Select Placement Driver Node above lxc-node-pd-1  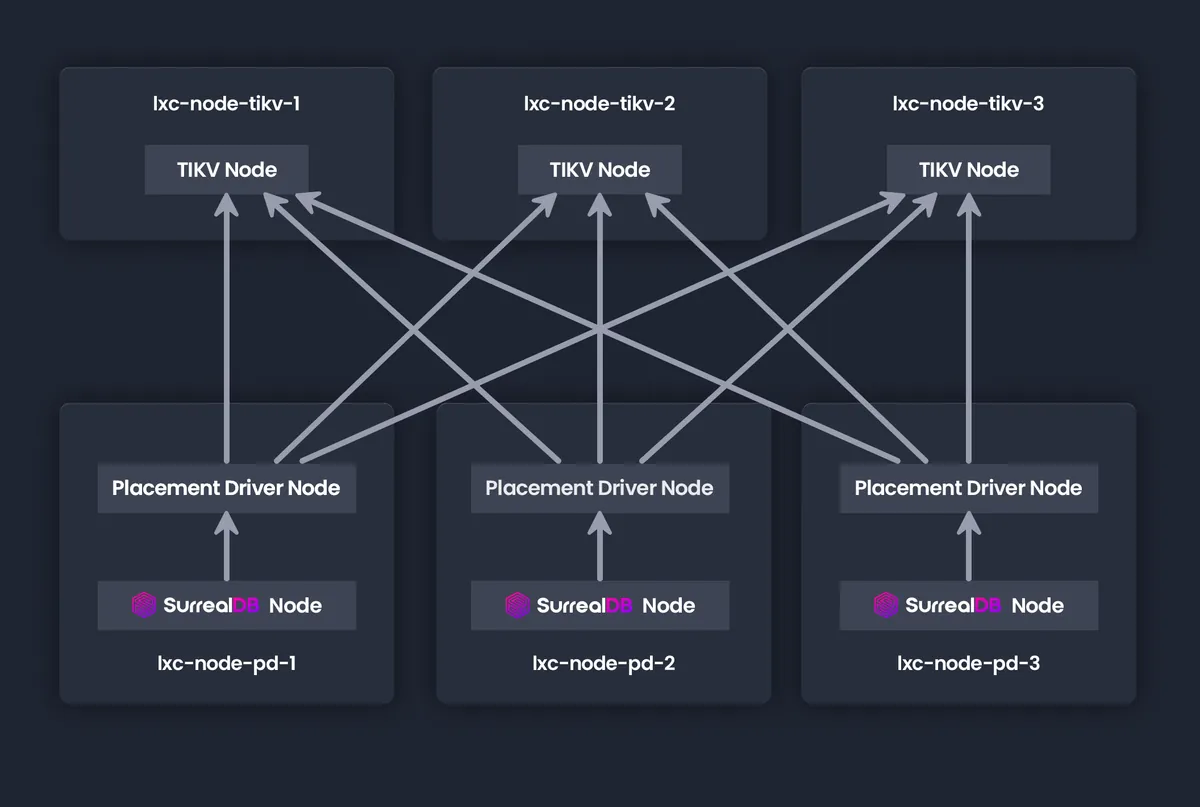coord(227,488)
